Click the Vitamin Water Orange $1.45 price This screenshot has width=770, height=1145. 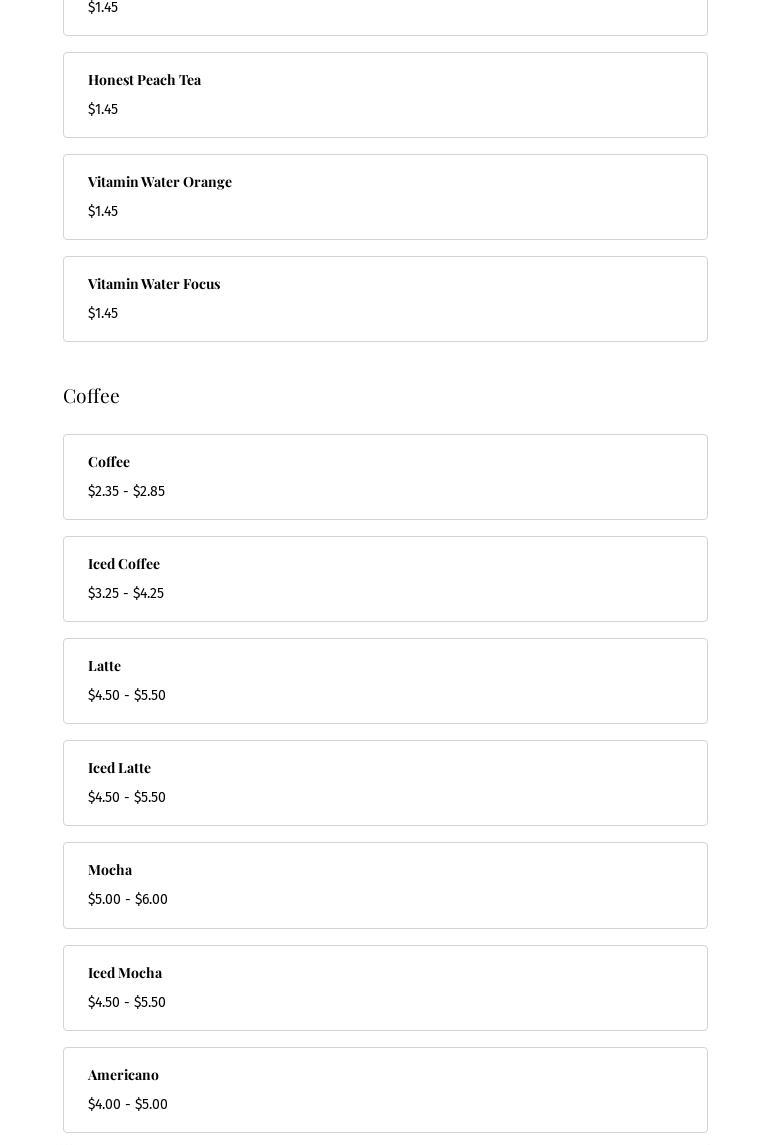pos(103,212)
